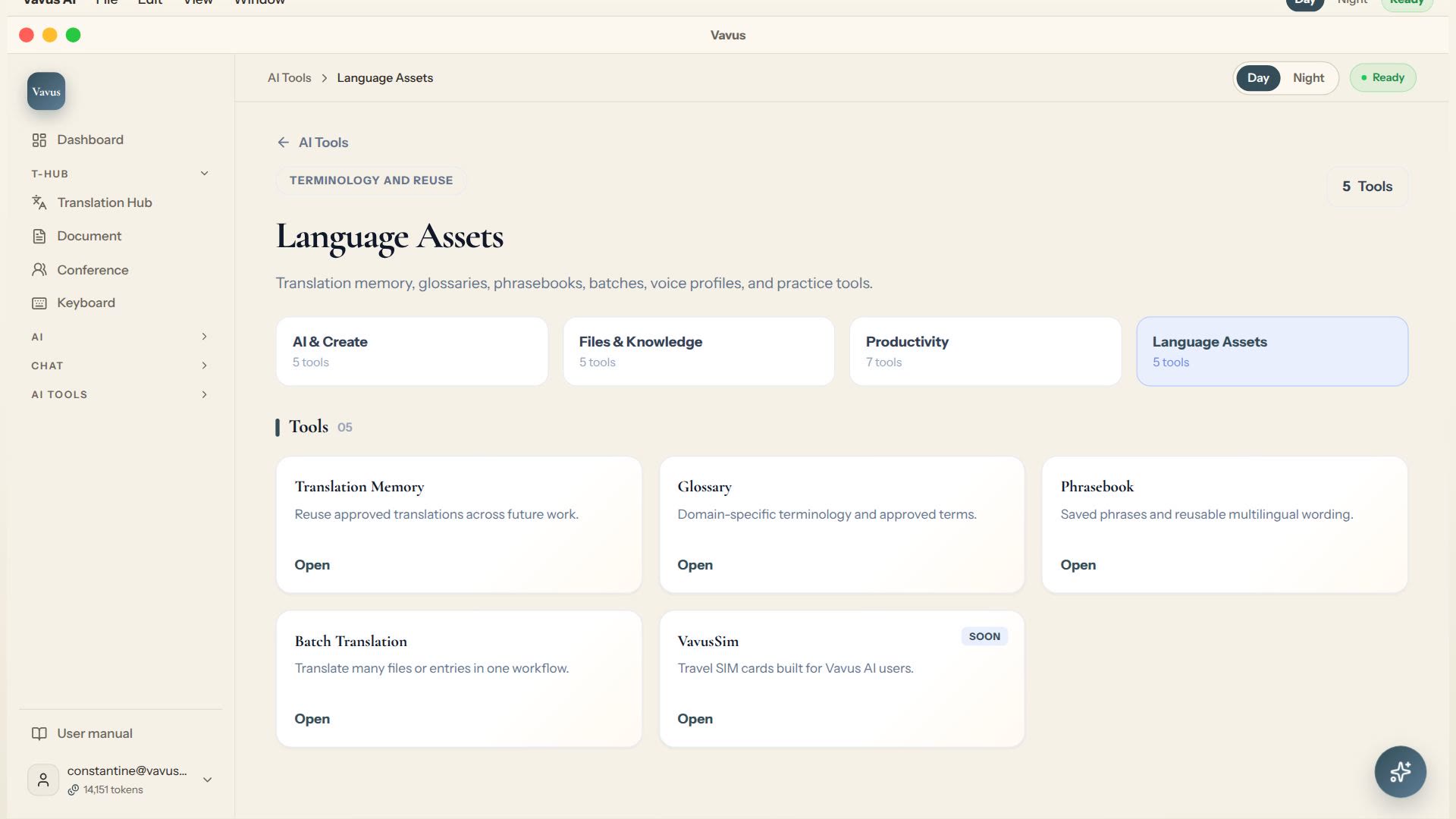
Task: Click the Phrasebook card title
Action: tap(1097, 487)
